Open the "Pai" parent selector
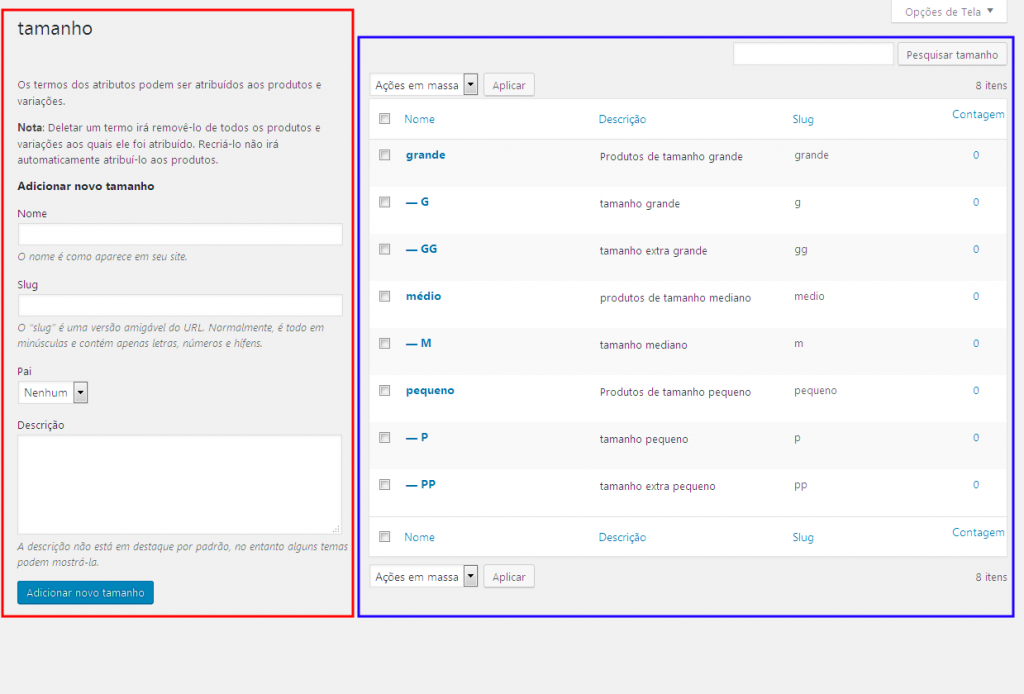Image resolution: width=1024 pixels, height=694 pixels. click(52, 392)
